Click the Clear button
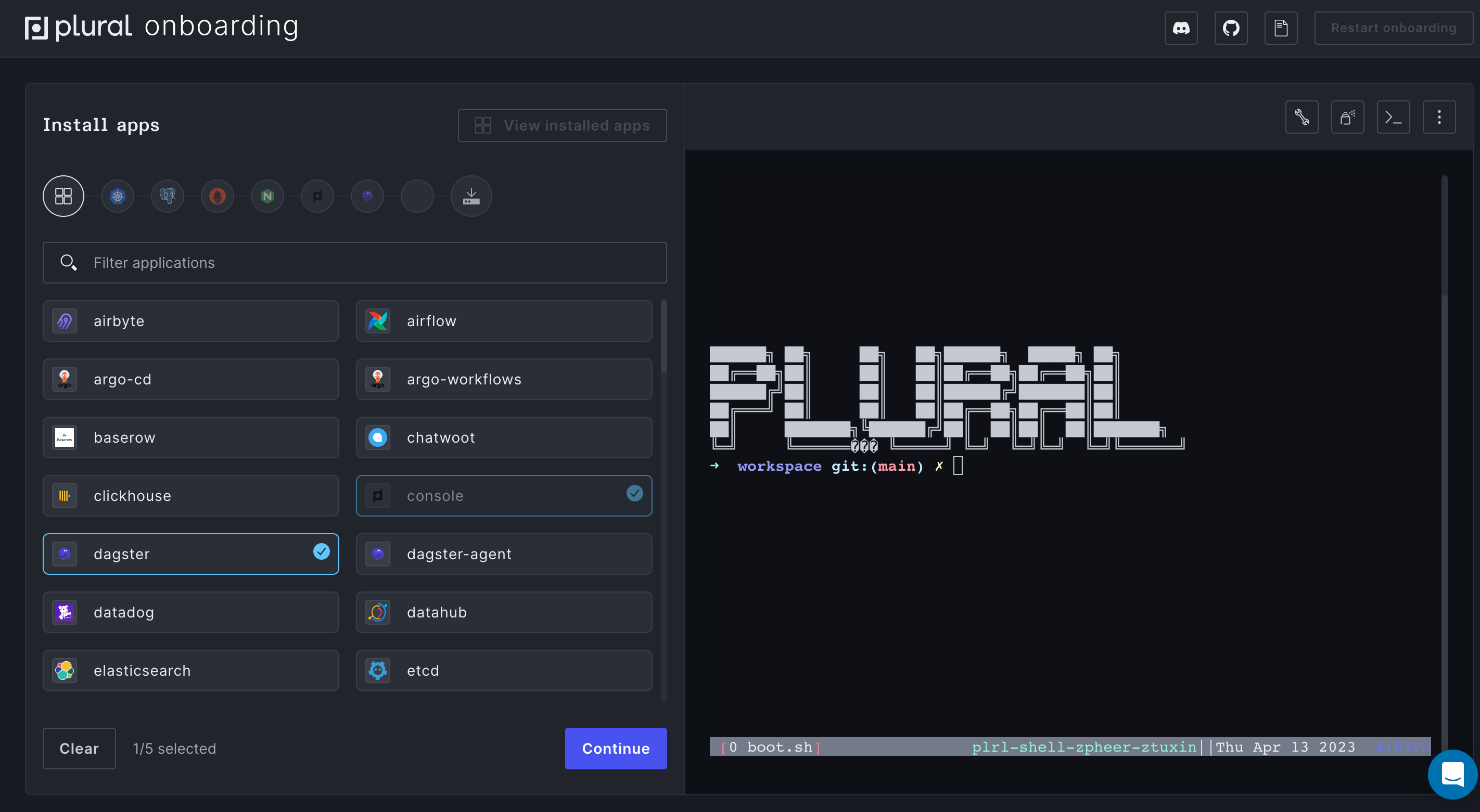 pyautogui.click(x=79, y=748)
